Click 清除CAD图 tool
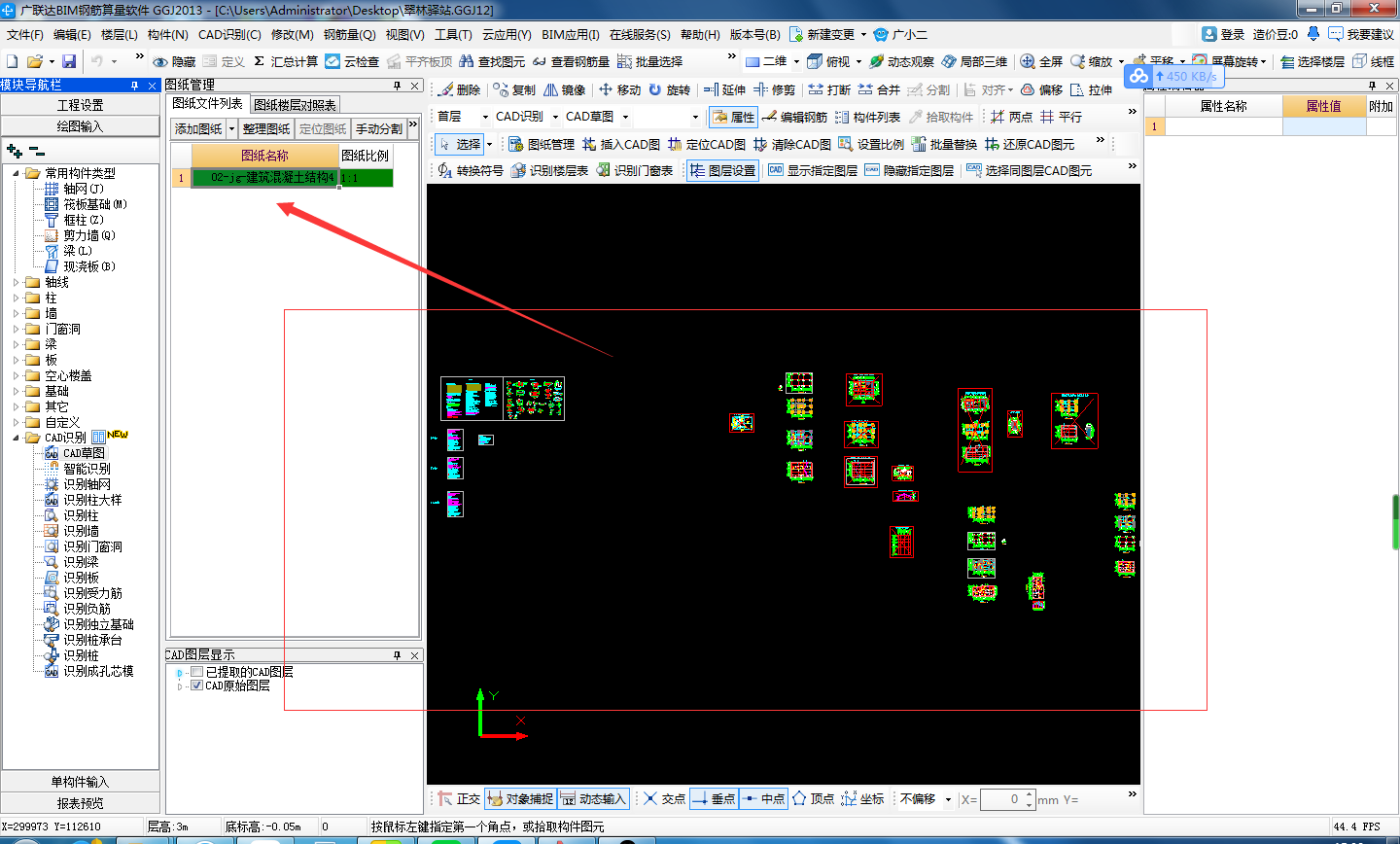Image resolution: width=1400 pixels, height=844 pixels. coord(792,144)
